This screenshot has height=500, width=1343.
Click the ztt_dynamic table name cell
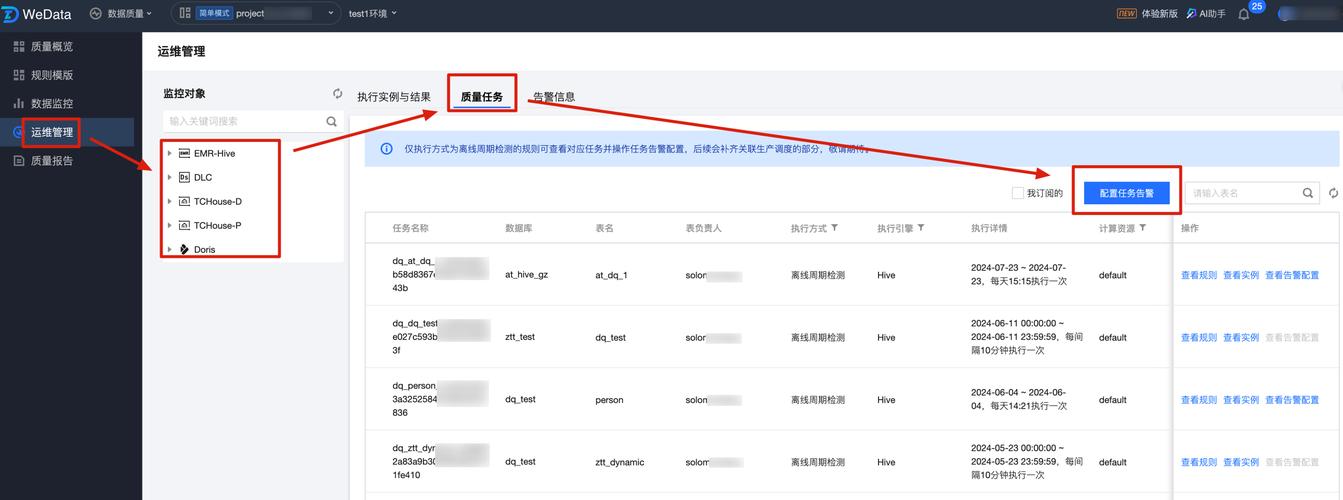pos(620,463)
